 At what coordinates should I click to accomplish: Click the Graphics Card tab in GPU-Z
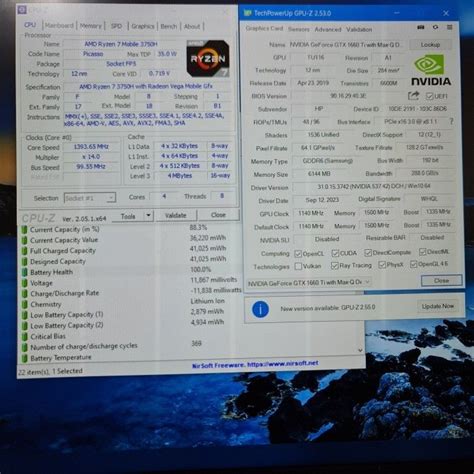click(x=264, y=29)
